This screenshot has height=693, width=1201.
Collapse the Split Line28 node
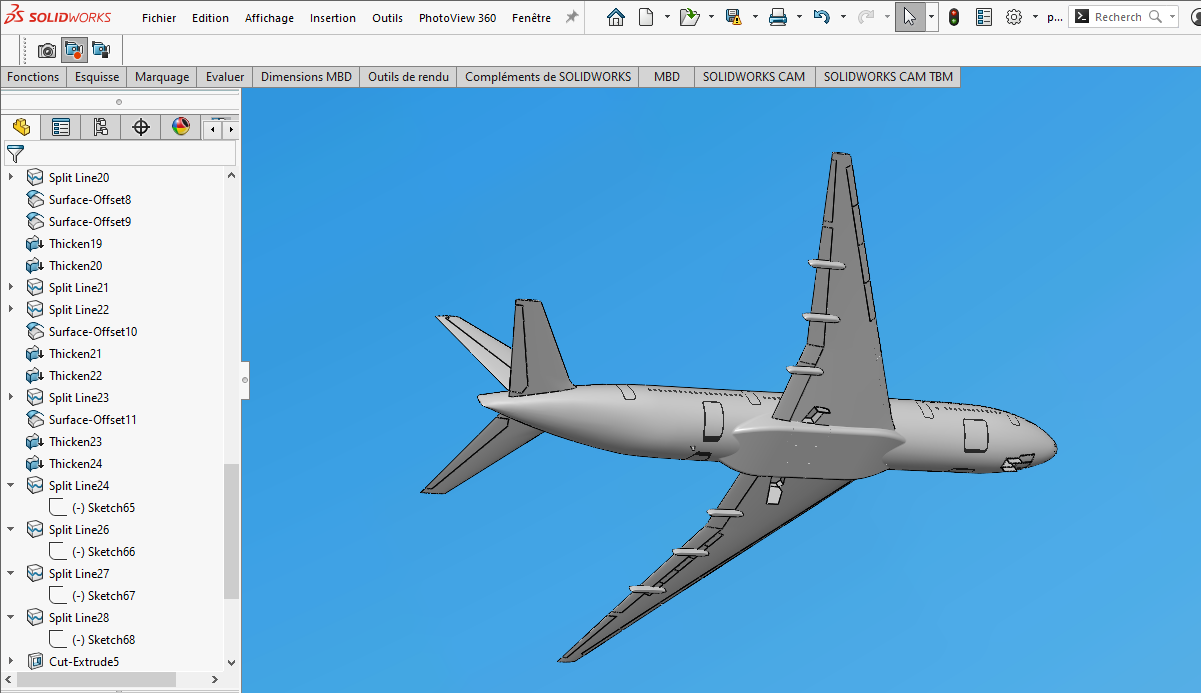[11, 617]
